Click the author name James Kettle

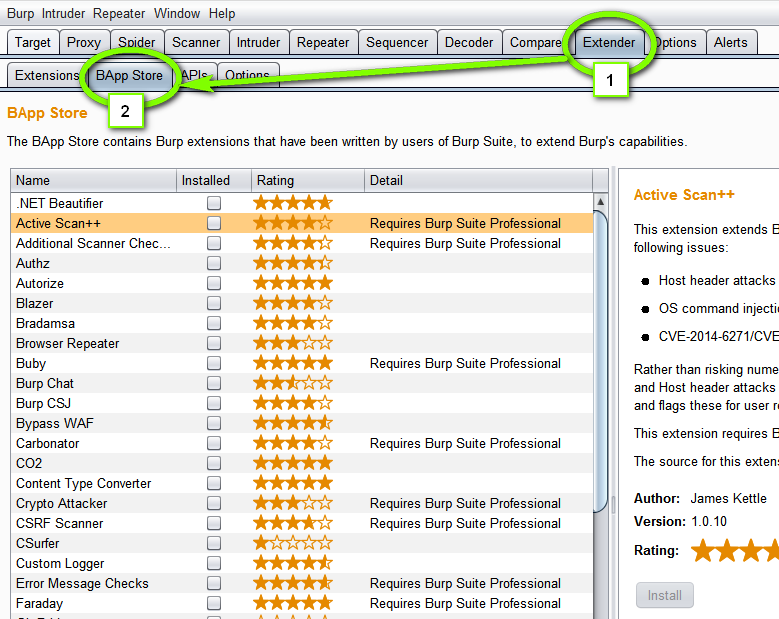point(728,498)
